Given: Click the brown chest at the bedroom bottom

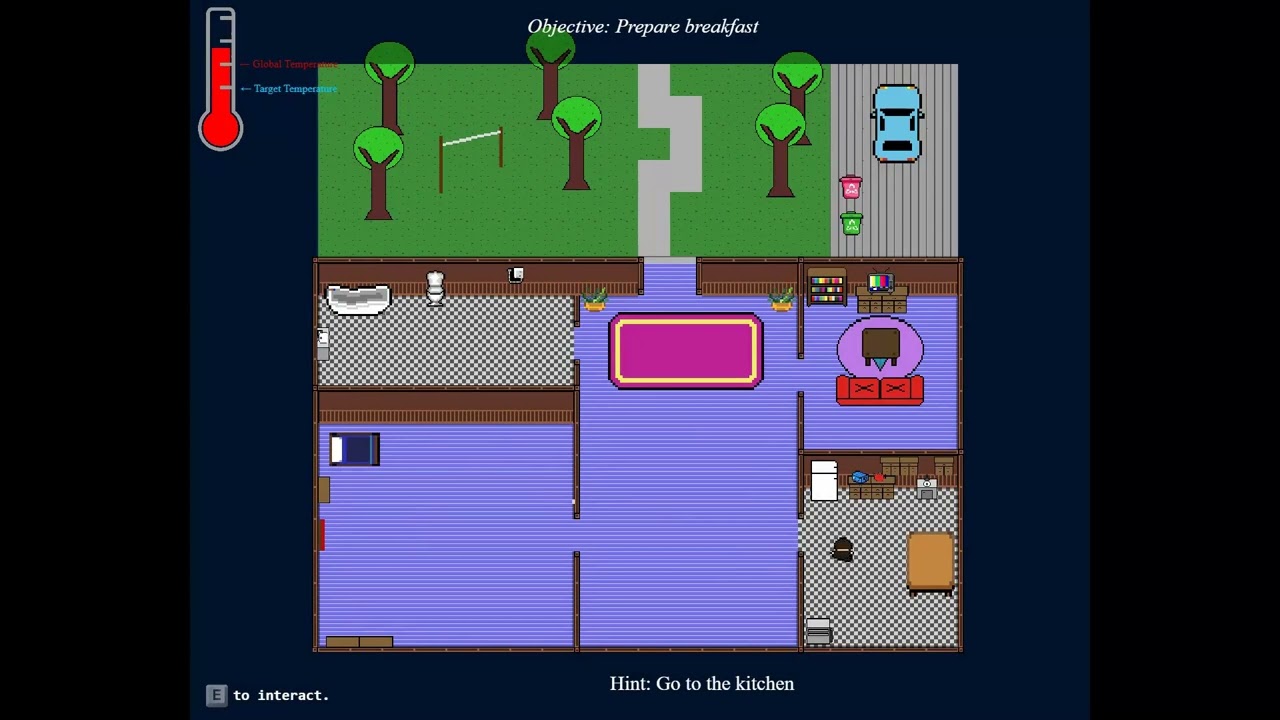Looking at the screenshot, I should tap(359, 642).
